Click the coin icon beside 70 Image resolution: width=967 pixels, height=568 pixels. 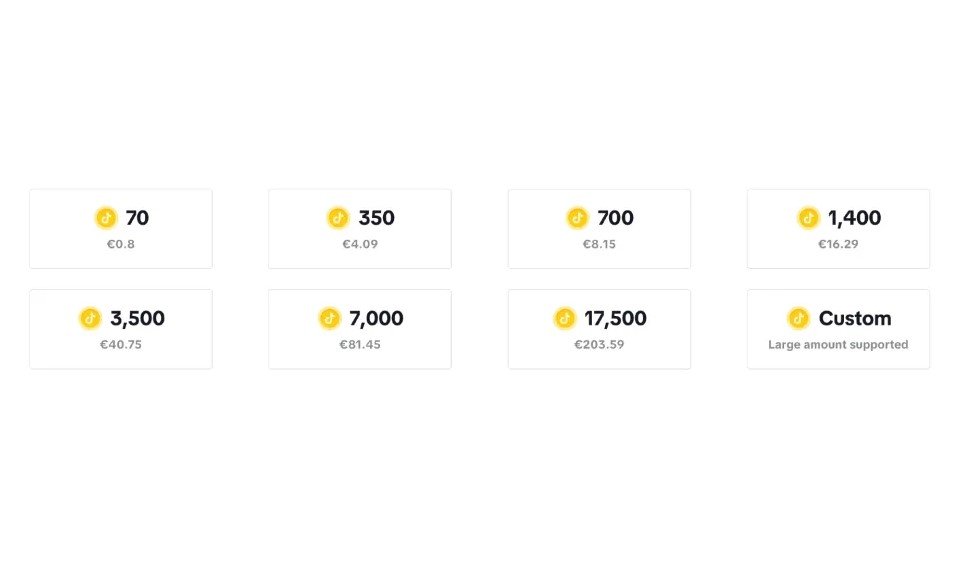click(106, 218)
